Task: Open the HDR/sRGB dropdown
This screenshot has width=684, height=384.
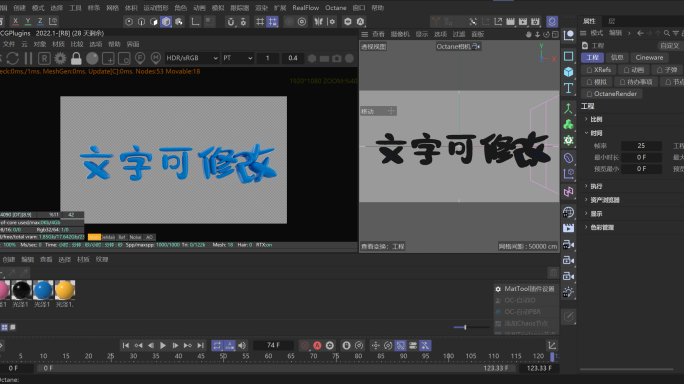Action: tap(192, 58)
